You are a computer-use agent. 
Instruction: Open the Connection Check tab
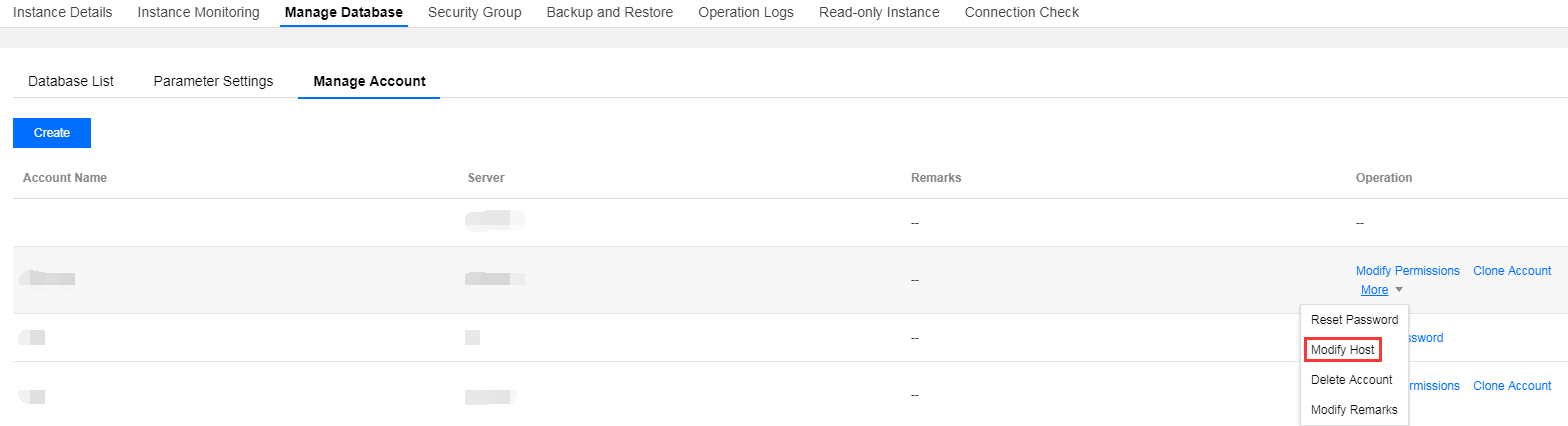point(1021,13)
